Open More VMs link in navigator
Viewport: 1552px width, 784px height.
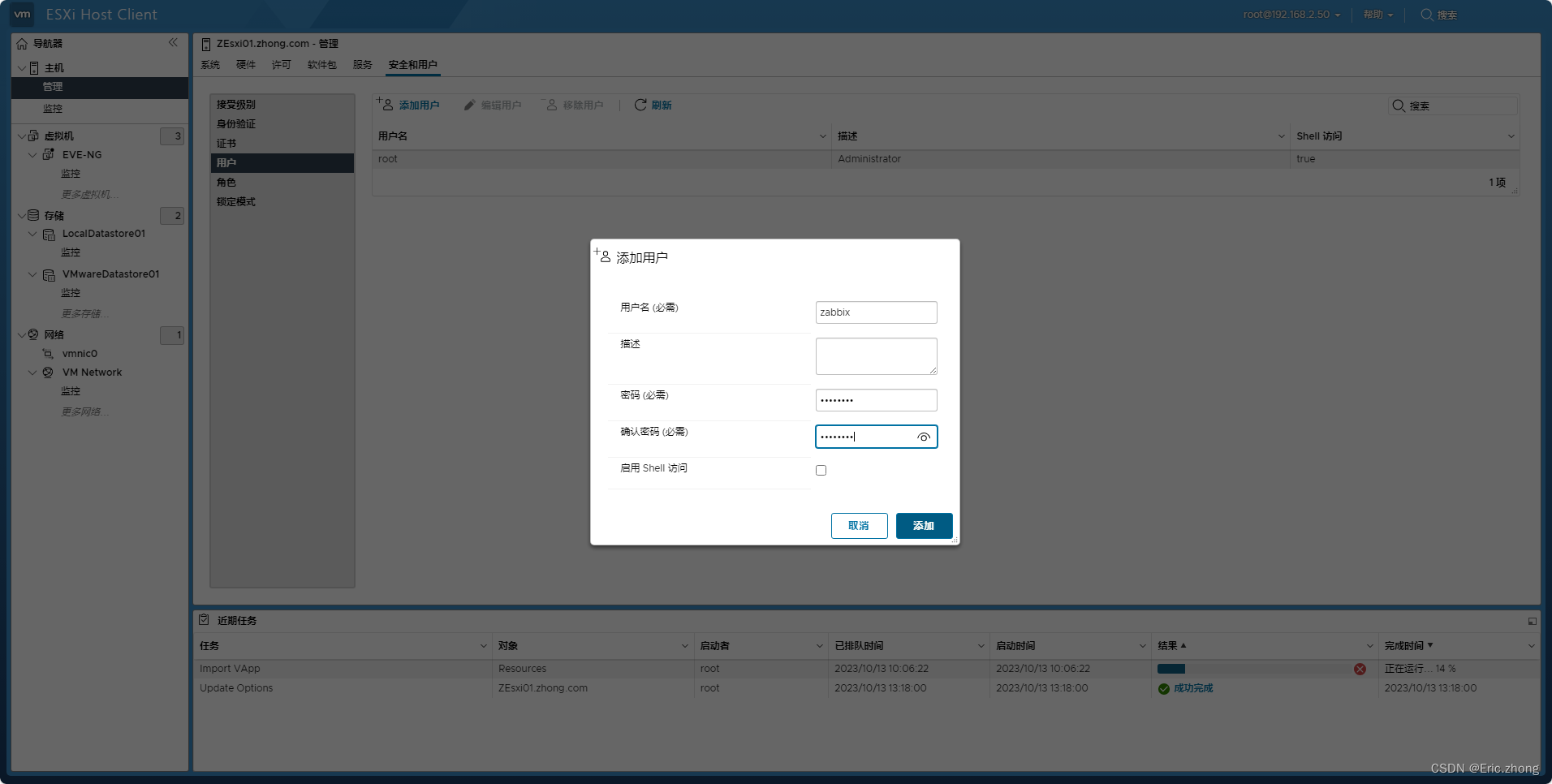[90, 195]
